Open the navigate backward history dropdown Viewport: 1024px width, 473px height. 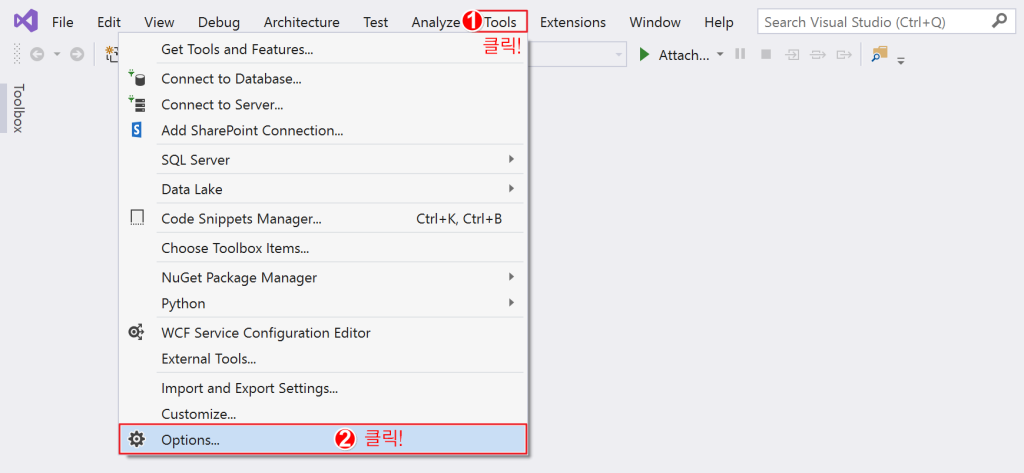(x=57, y=55)
